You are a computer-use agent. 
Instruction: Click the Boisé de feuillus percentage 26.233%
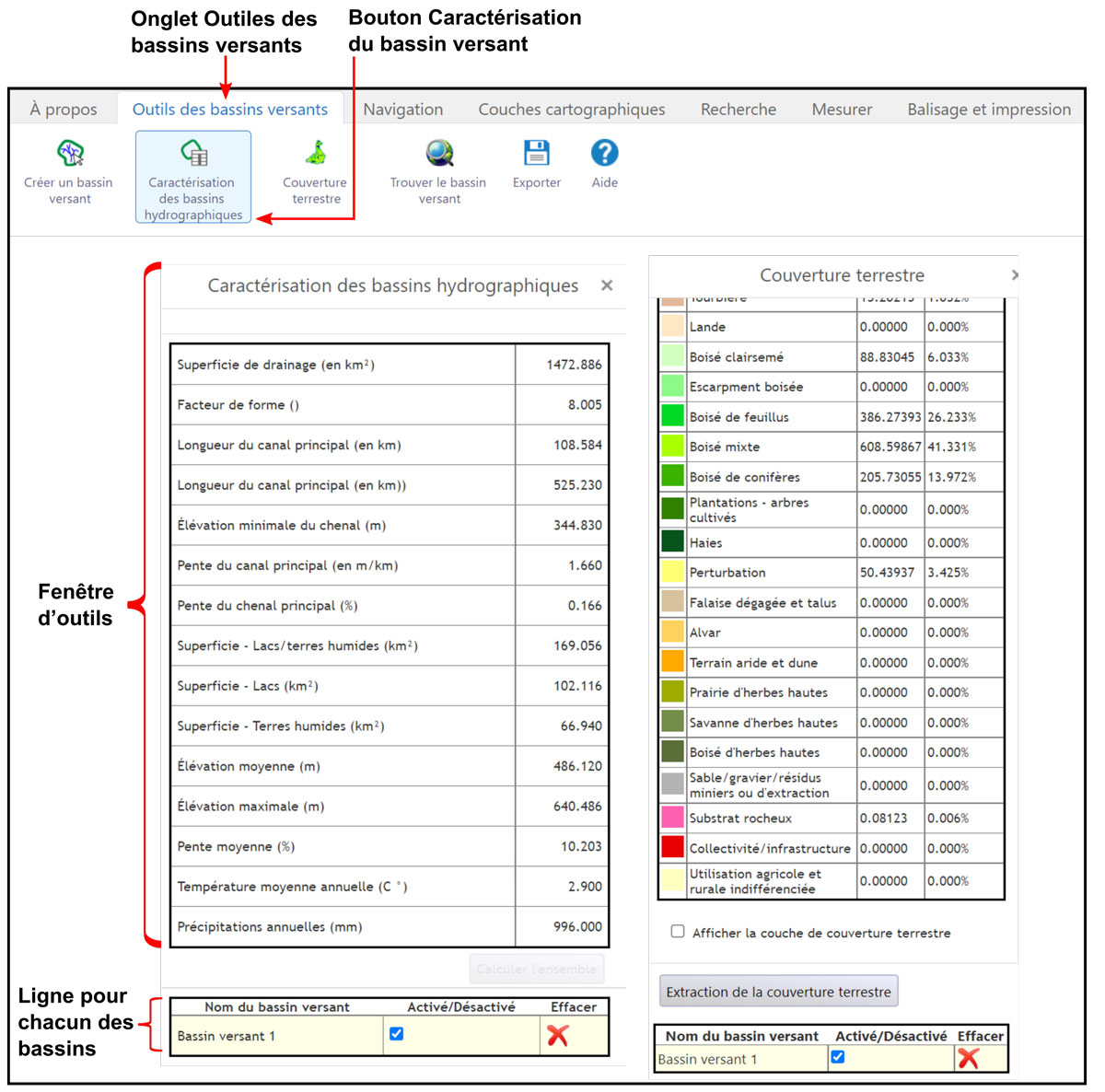pos(951,417)
